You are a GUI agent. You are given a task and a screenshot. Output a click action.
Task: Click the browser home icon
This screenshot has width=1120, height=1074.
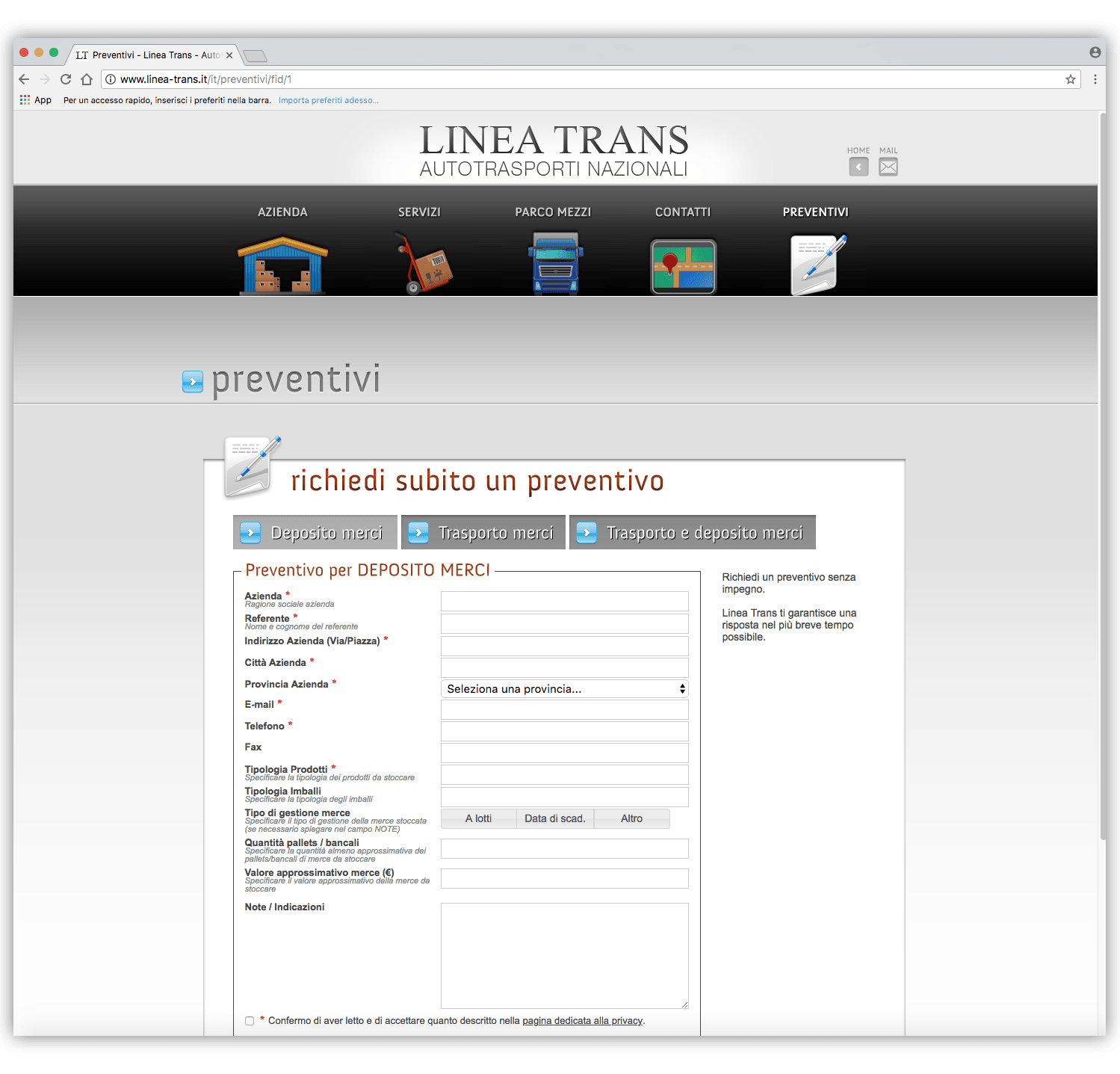87,79
